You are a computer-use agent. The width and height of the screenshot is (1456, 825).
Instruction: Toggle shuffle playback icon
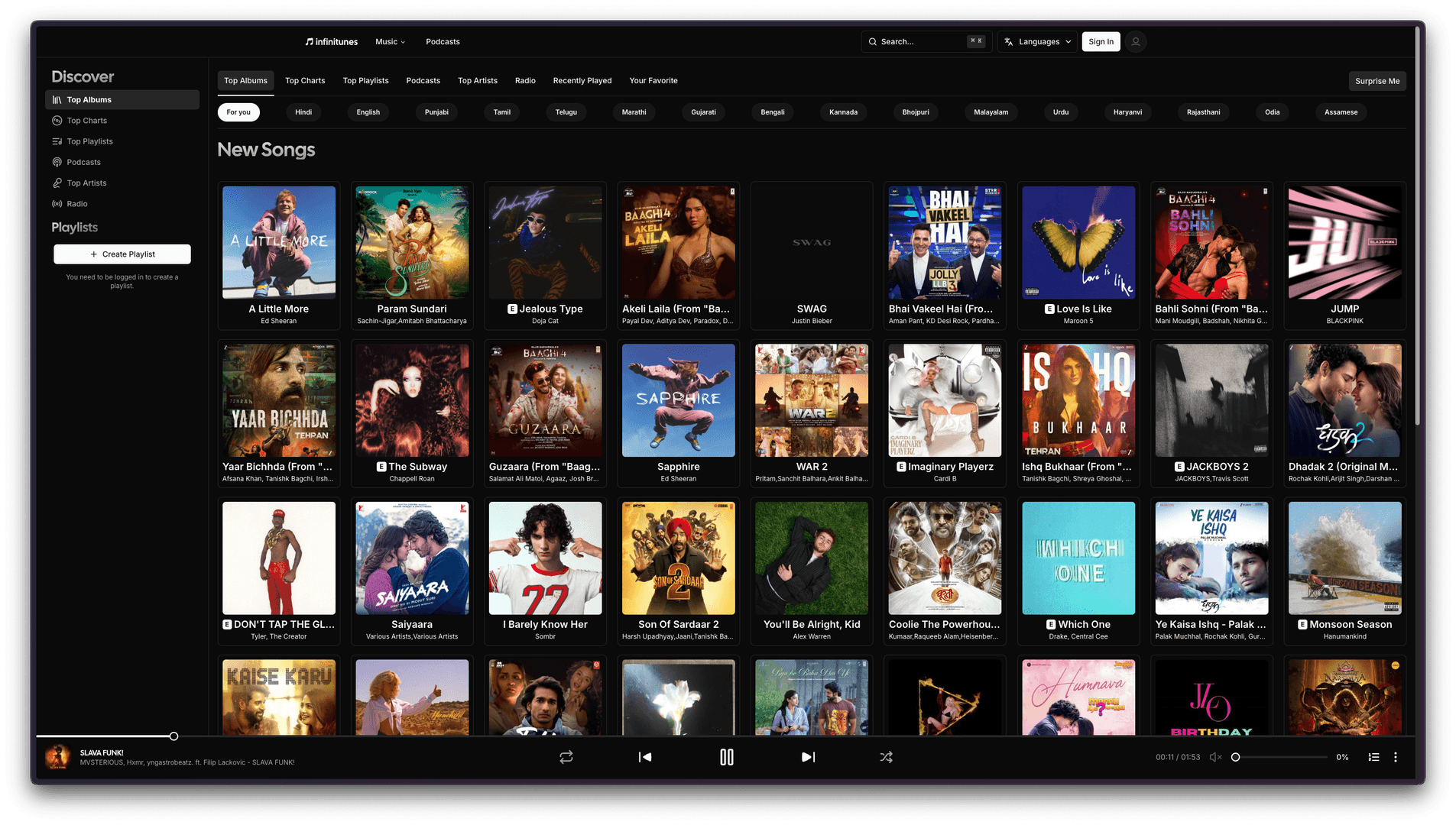pyautogui.click(x=886, y=757)
